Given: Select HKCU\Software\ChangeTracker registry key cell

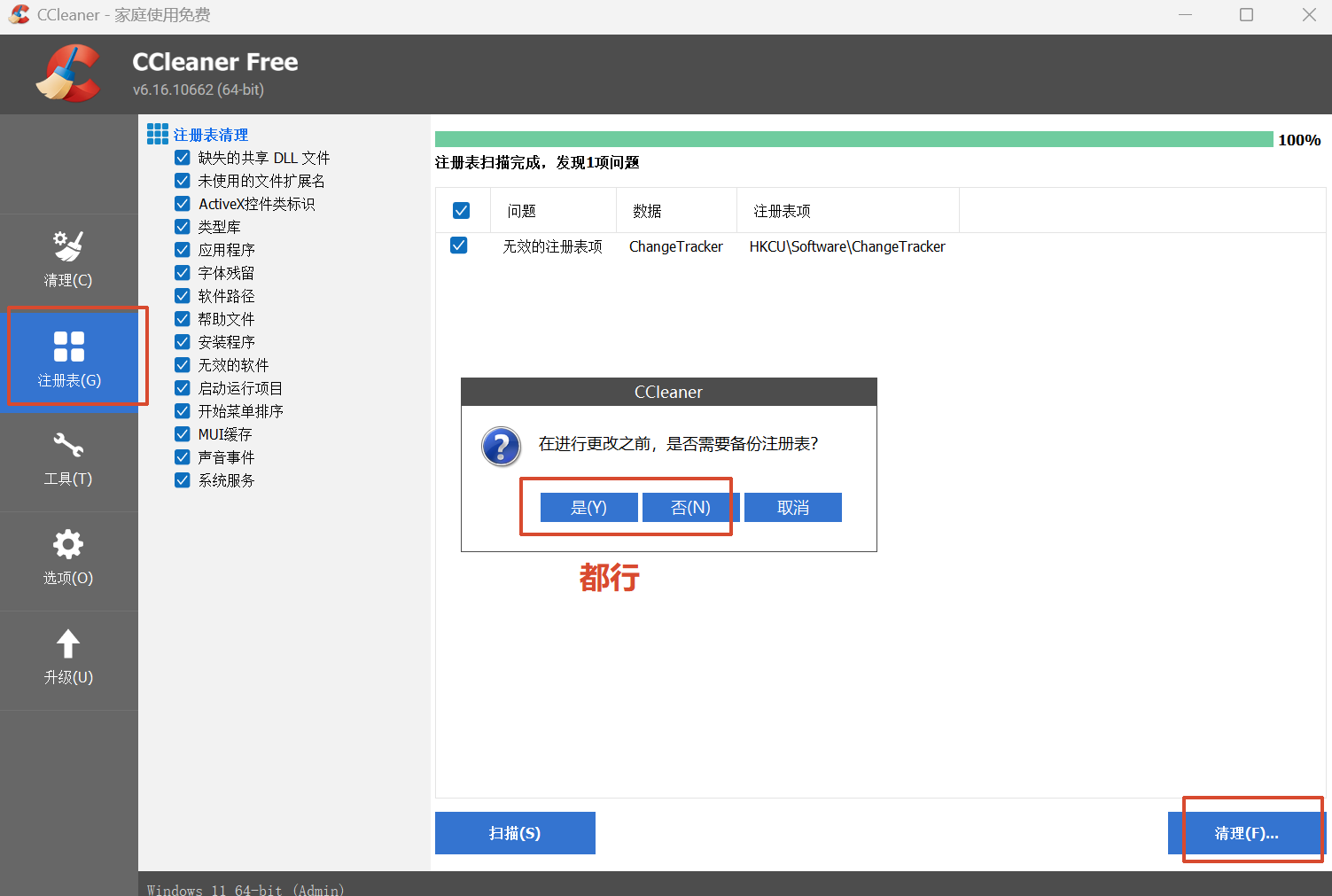Looking at the screenshot, I should pyautogui.click(x=847, y=246).
